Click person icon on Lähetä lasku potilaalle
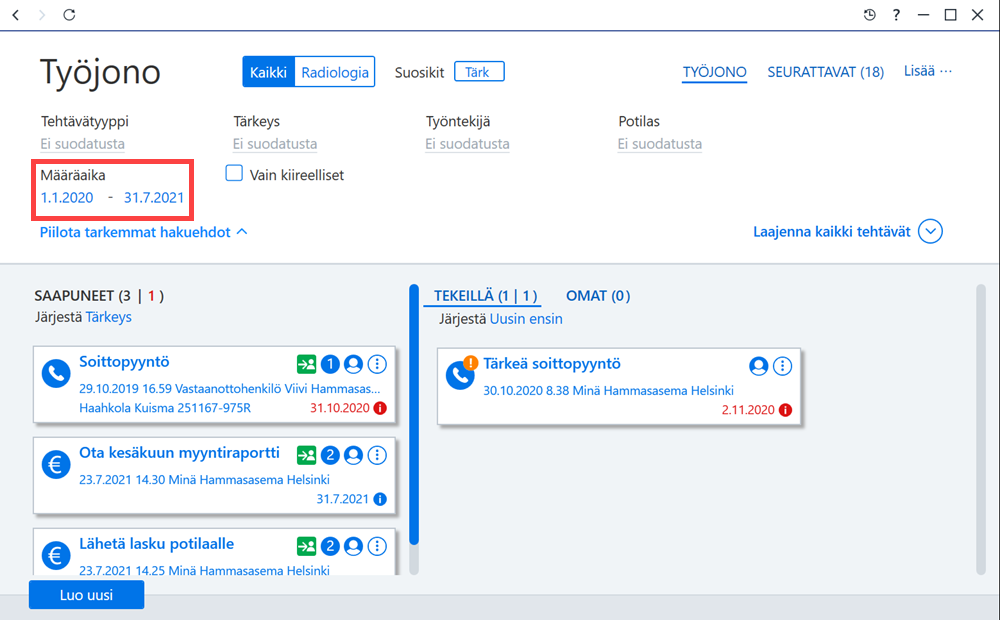 tap(353, 547)
